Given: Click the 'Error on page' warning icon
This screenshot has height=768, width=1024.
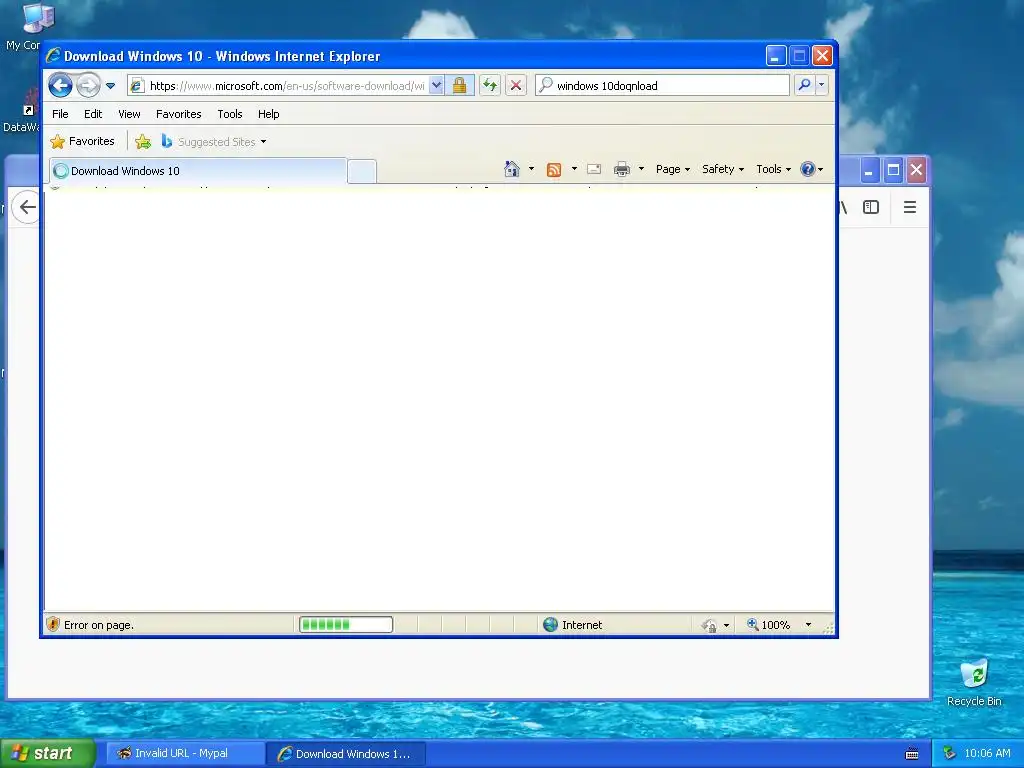Looking at the screenshot, I should click(53, 624).
